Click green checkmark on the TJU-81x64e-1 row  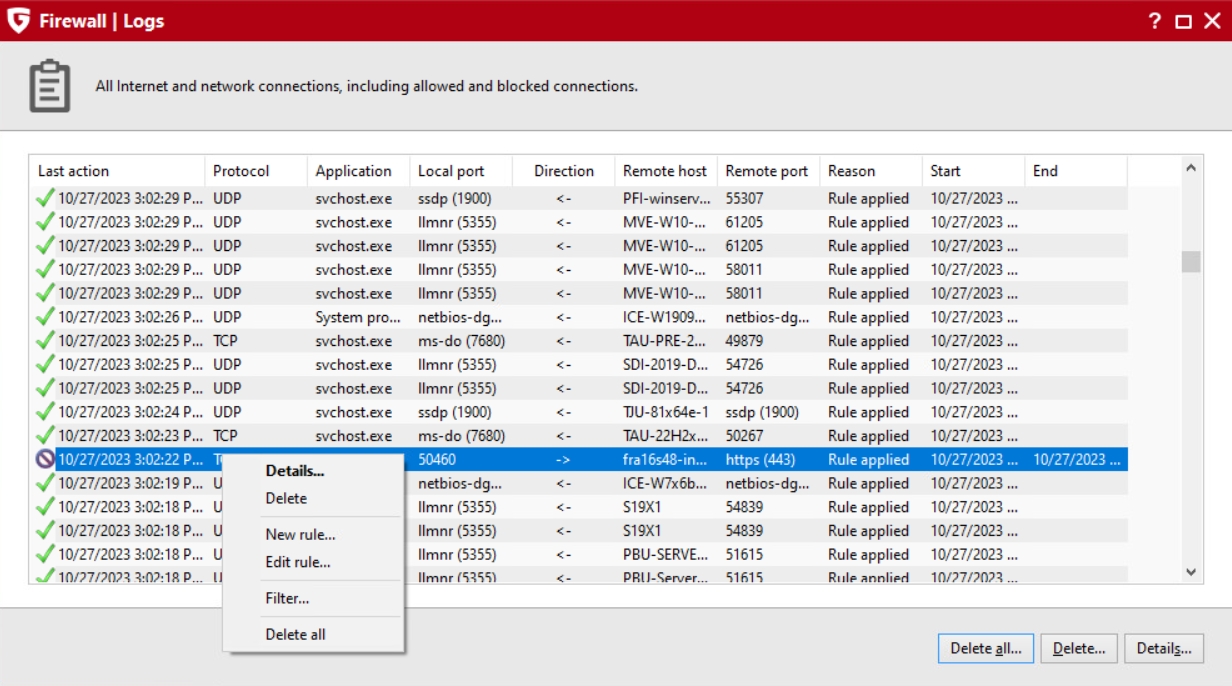click(x=45, y=411)
